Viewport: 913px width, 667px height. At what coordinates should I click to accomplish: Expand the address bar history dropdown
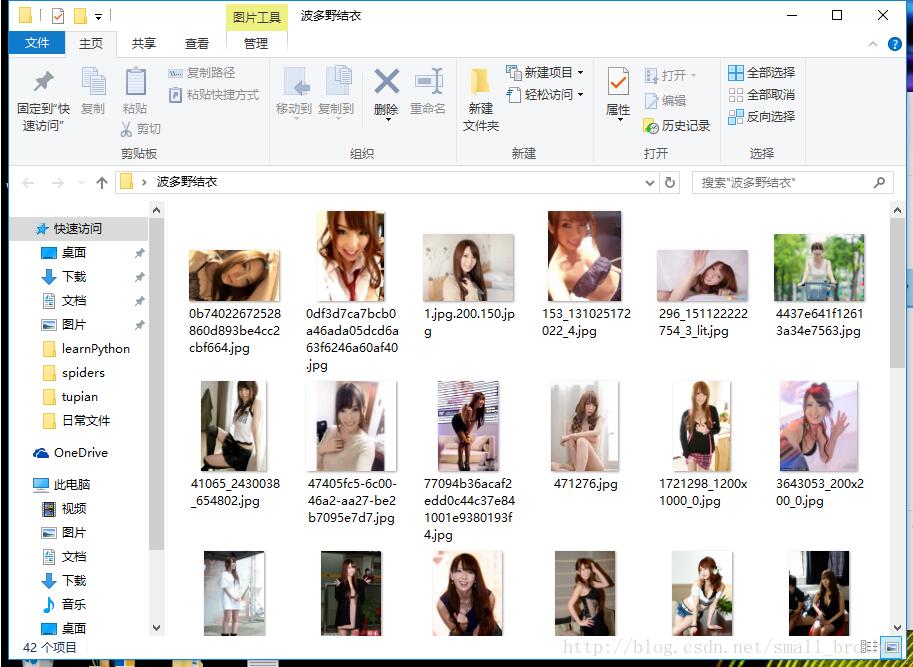[x=650, y=183]
